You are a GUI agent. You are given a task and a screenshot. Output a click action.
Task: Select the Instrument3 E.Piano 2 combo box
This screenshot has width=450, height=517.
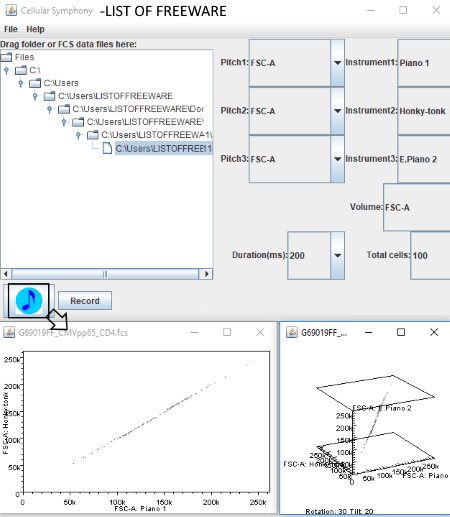[x=424, y=159]
